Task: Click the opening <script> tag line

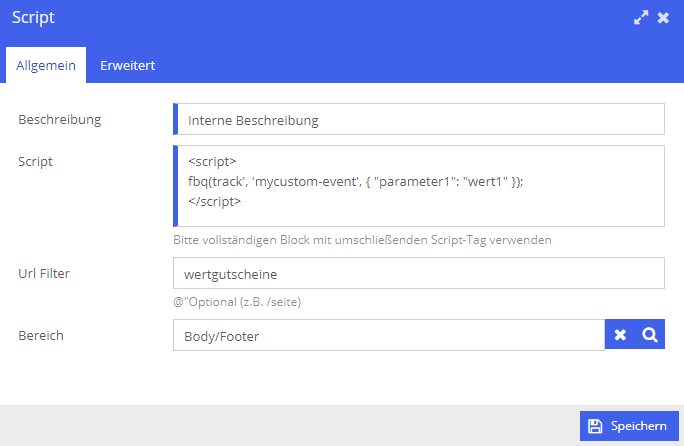Action: 212,161
